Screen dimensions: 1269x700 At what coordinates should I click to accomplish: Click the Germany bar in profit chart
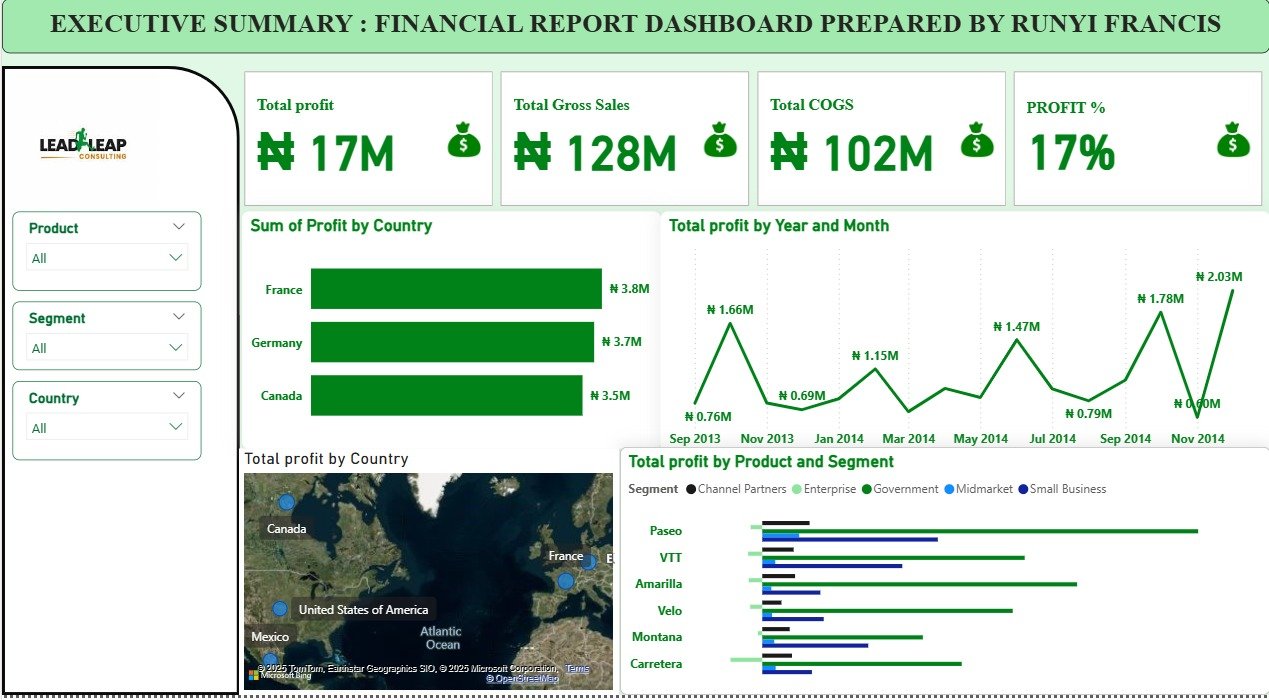pos(452,342)
